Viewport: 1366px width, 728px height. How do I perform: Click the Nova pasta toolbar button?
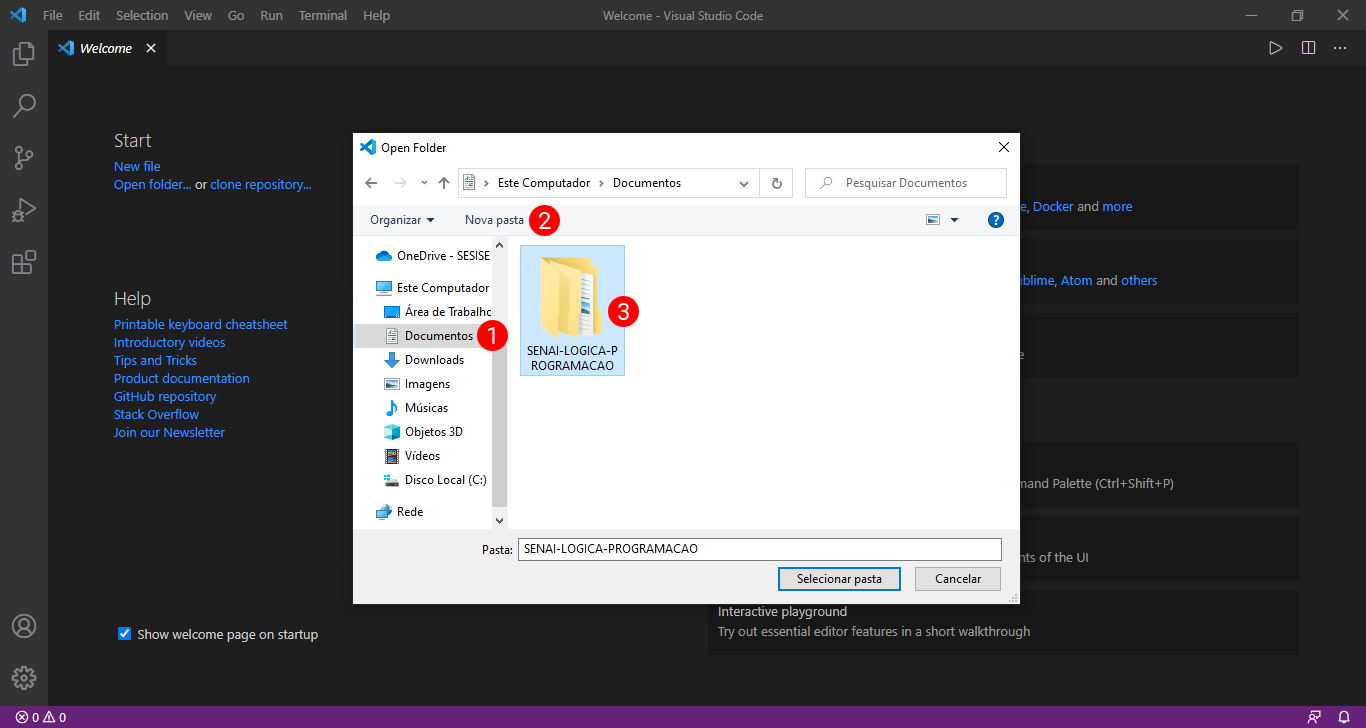(494, 220)
